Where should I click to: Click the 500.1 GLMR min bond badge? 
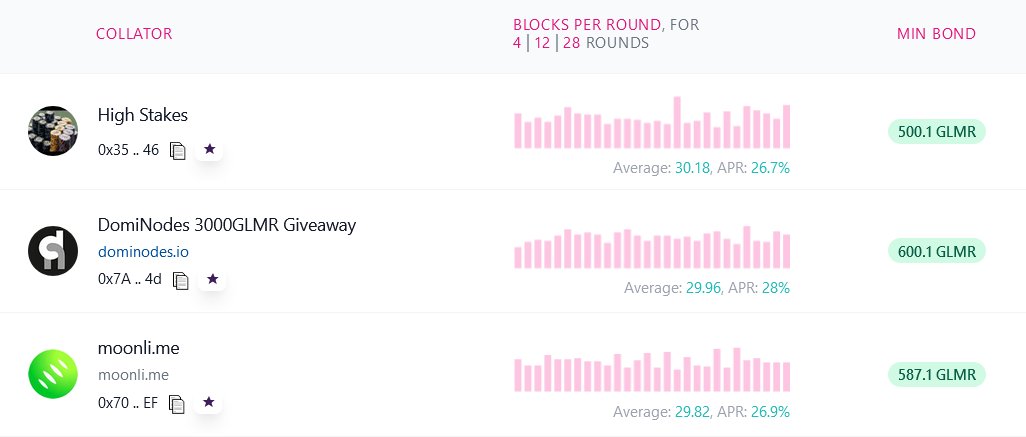pos(936,132)
